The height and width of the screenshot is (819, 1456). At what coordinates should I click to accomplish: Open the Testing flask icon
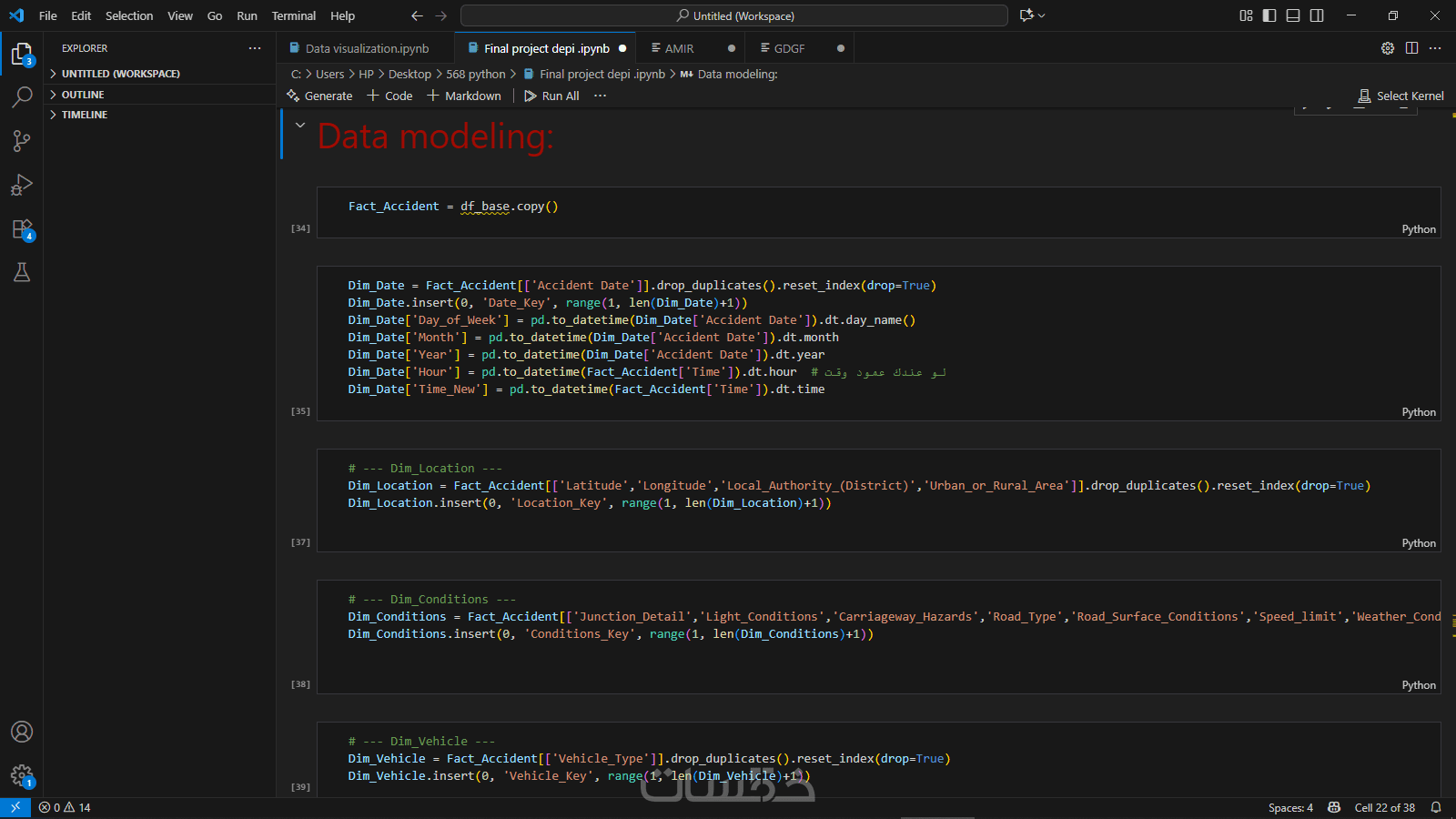pyautogui.click(x=22, y=272)
